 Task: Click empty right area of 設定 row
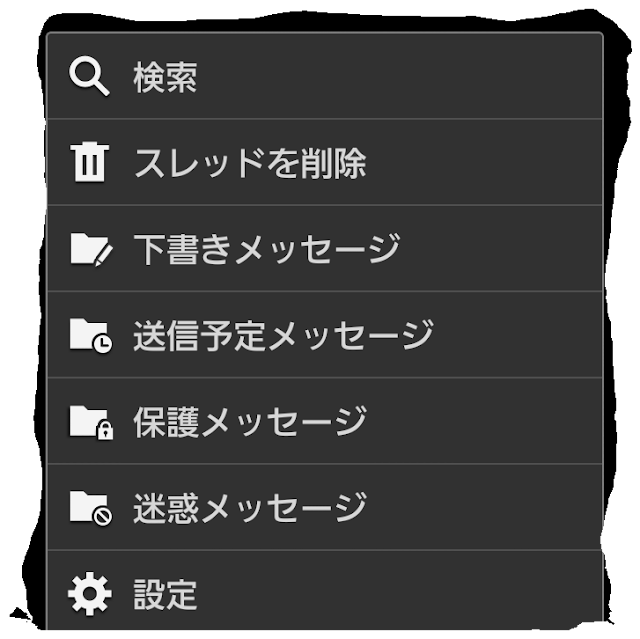(x=400, y=594)
